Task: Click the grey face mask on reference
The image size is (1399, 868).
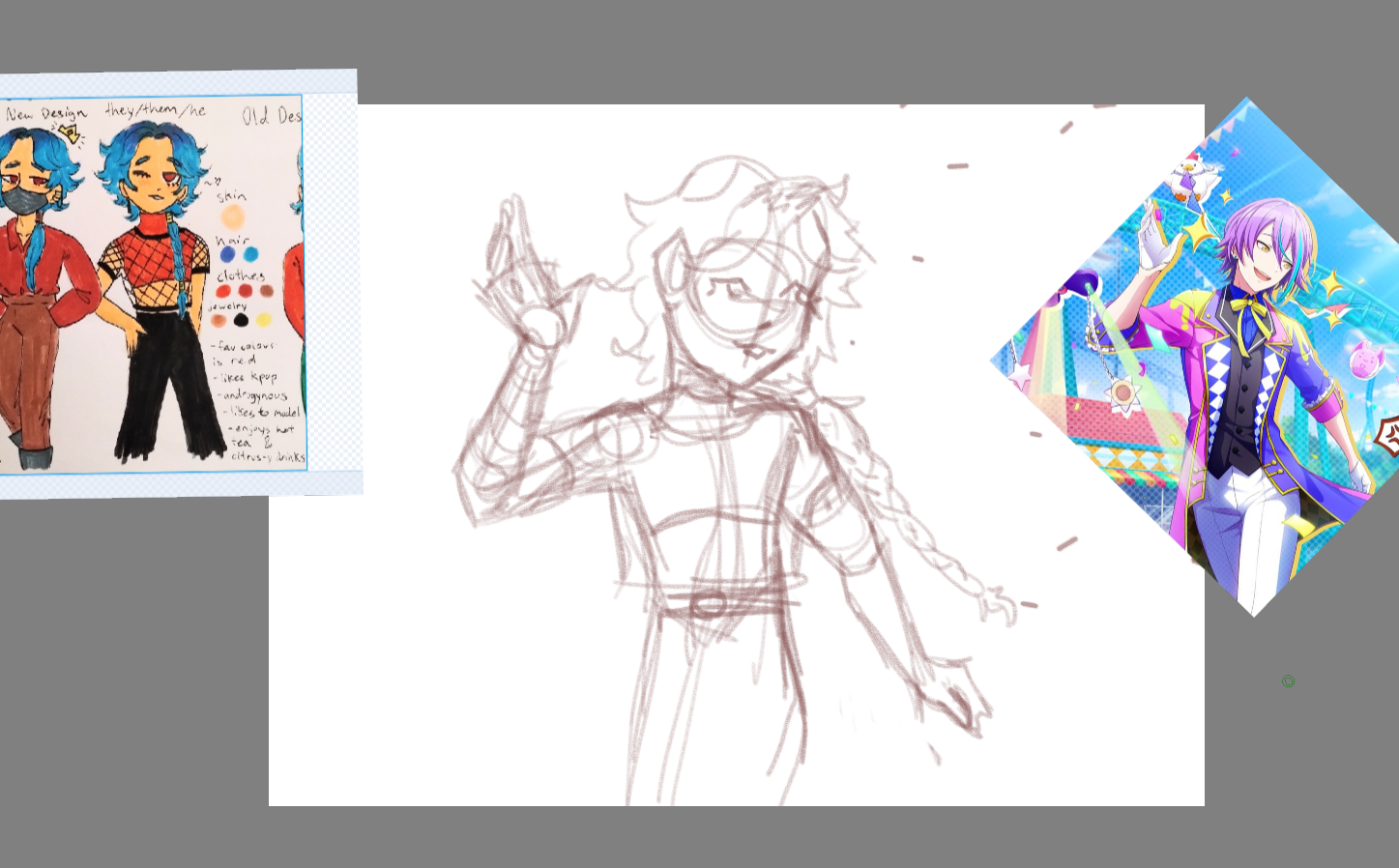Action: point(21,201)
